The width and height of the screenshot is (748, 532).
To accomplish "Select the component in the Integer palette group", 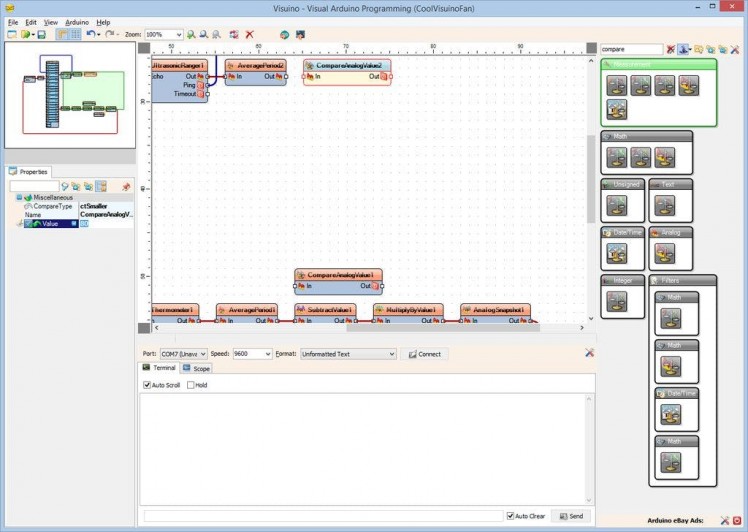I will [x=616, y=302].
